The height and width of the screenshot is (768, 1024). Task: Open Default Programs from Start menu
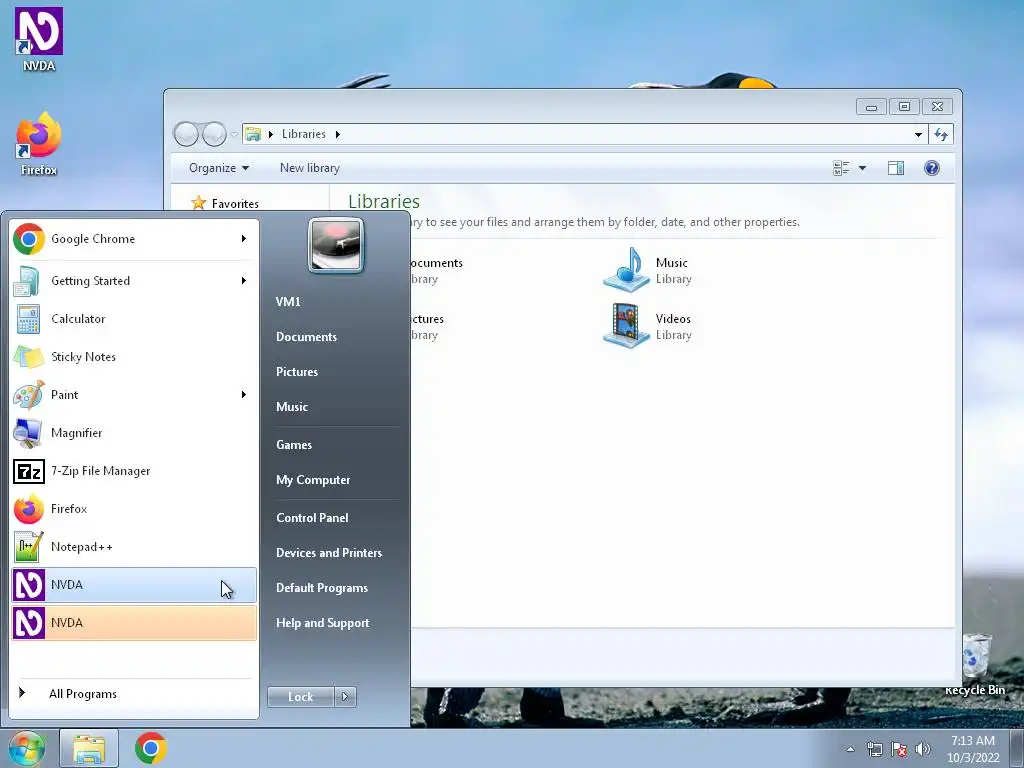(x=322, y=588)
